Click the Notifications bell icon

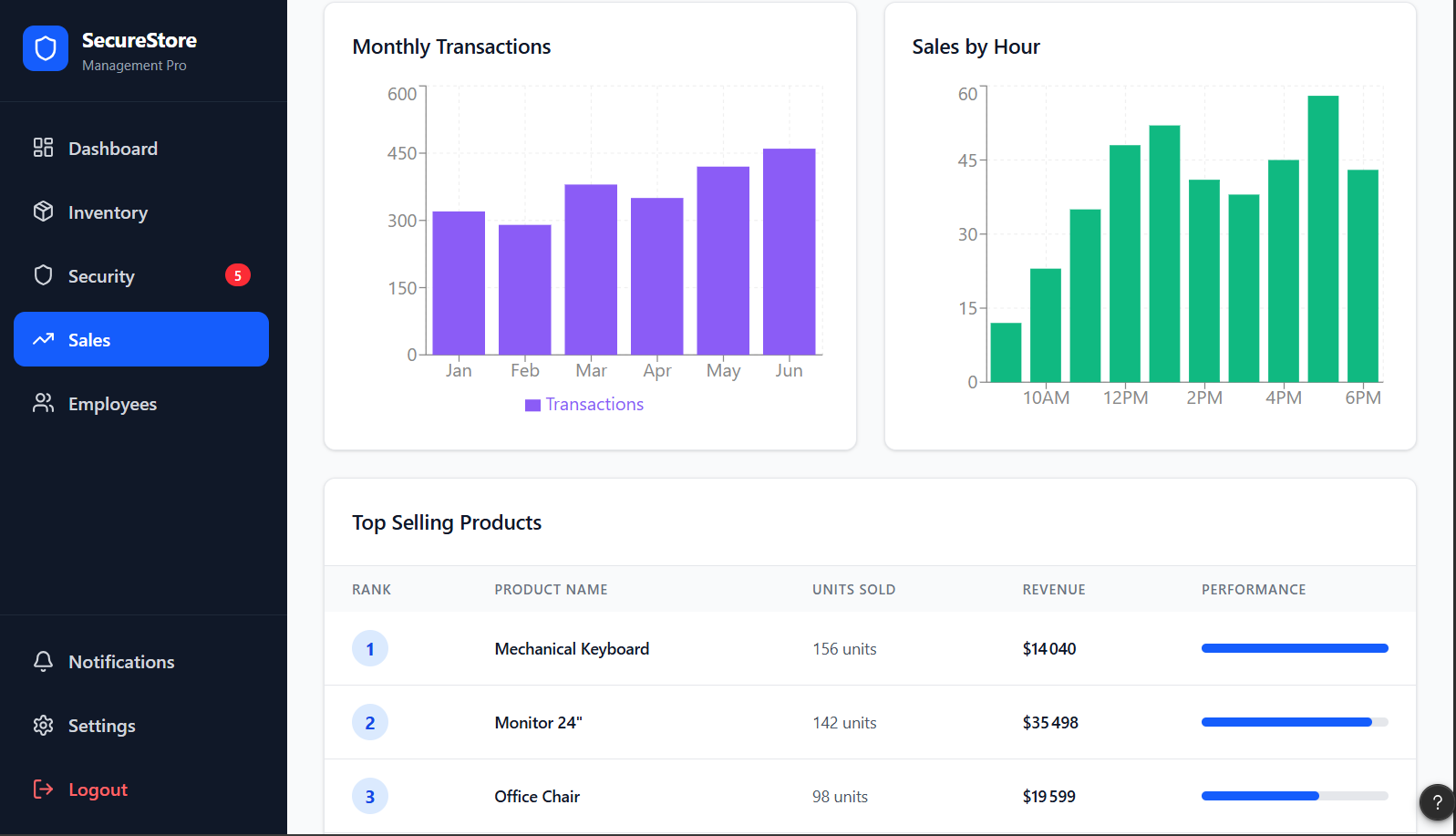tap(43, 661)
